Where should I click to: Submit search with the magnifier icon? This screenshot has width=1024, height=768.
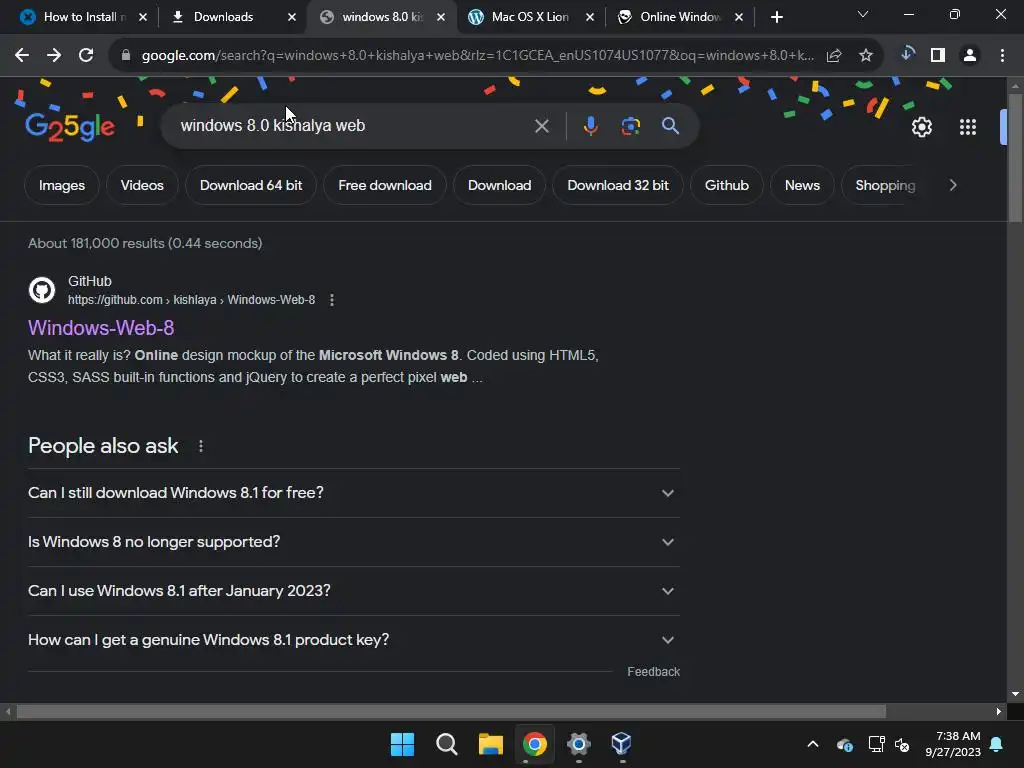670,125
